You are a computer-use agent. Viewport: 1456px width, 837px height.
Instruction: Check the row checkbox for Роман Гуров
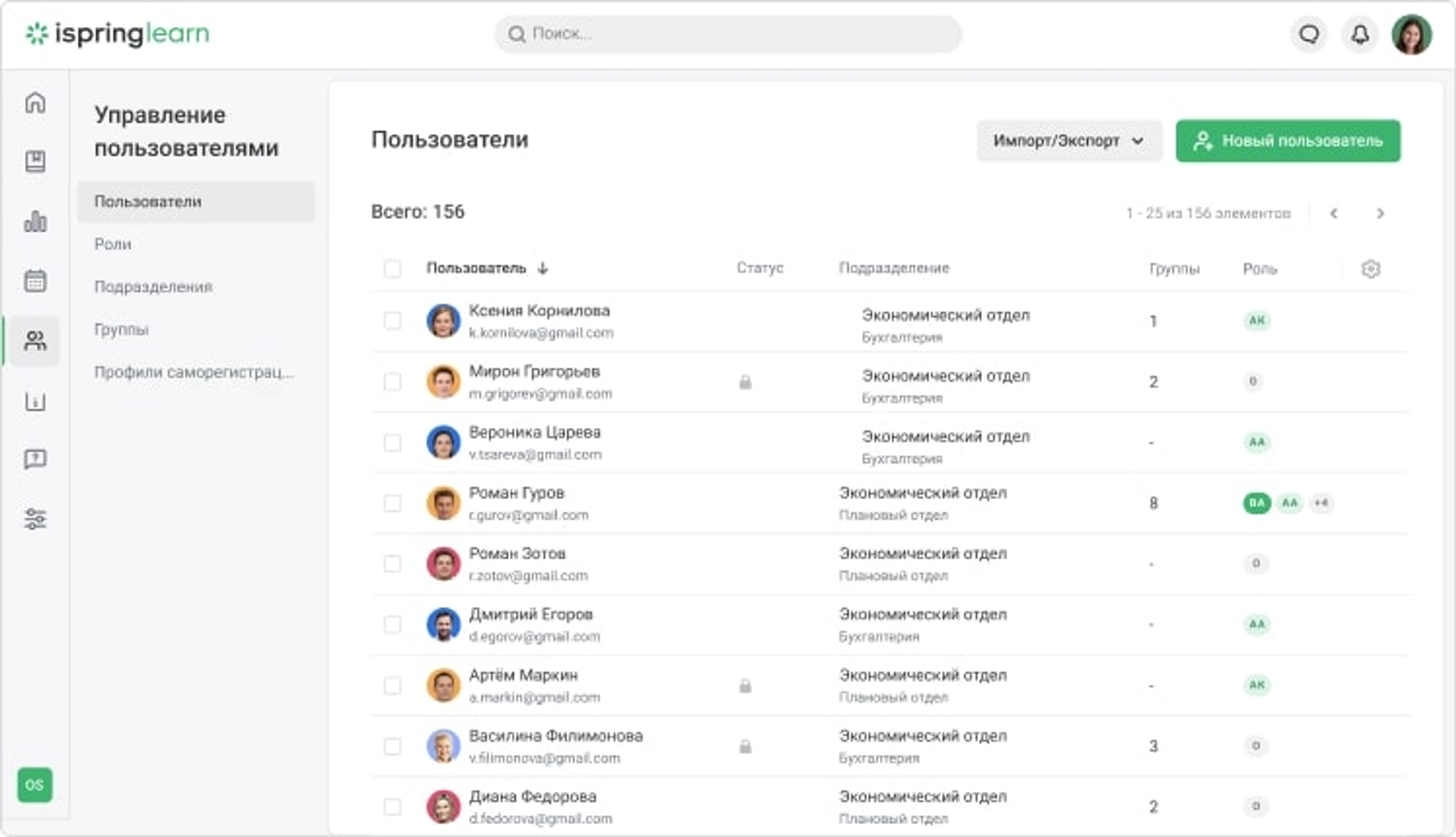[x=392, y=503]
